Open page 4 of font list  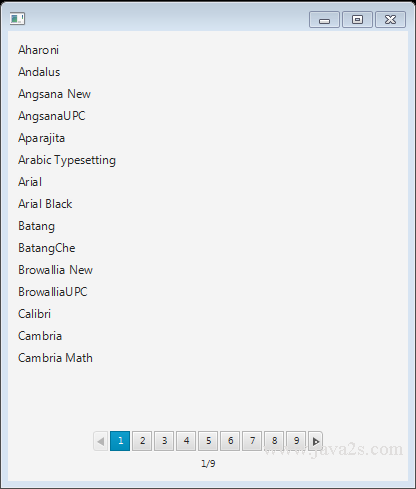(186, 441)
